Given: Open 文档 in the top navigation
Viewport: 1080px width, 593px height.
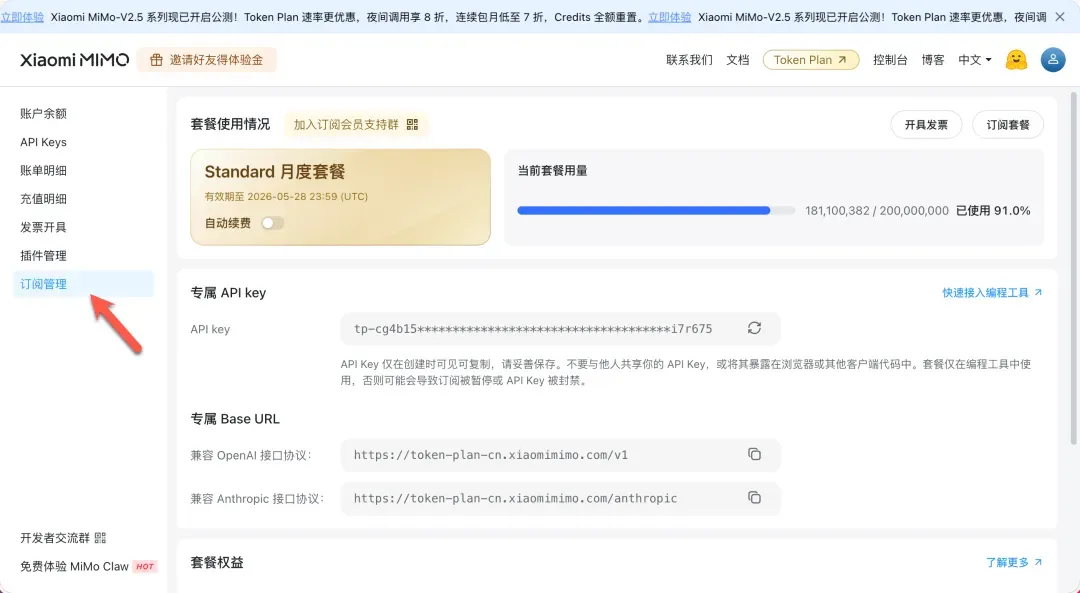Looking at the screenshot, I should [x=738, y=60].
